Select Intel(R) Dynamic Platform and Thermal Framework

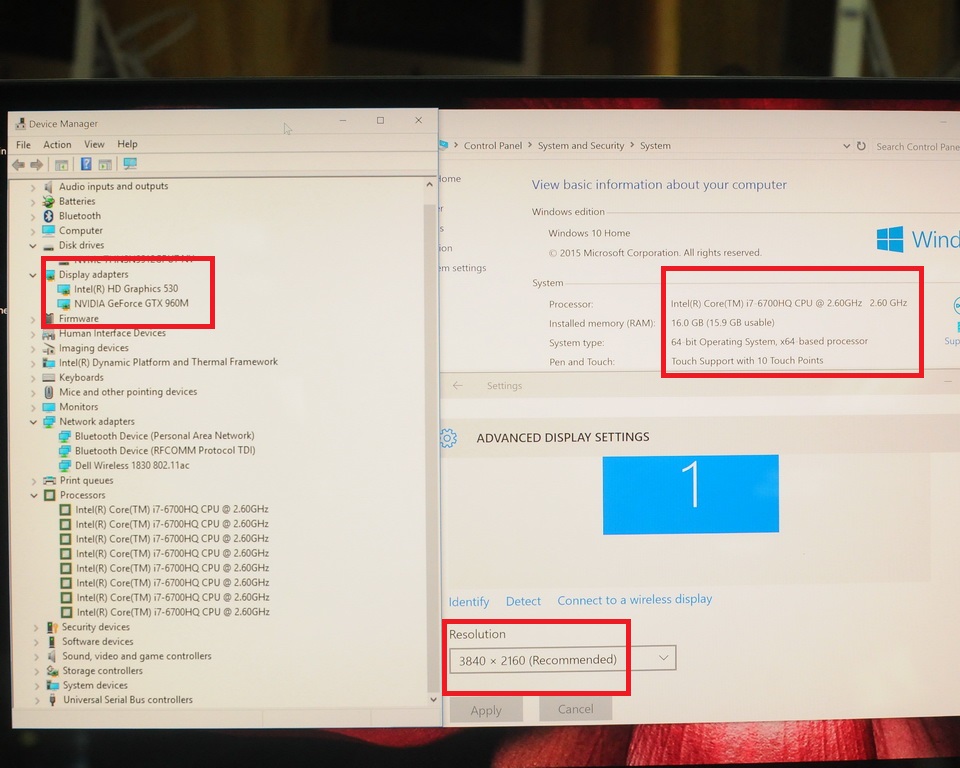[x=168, y=362]
